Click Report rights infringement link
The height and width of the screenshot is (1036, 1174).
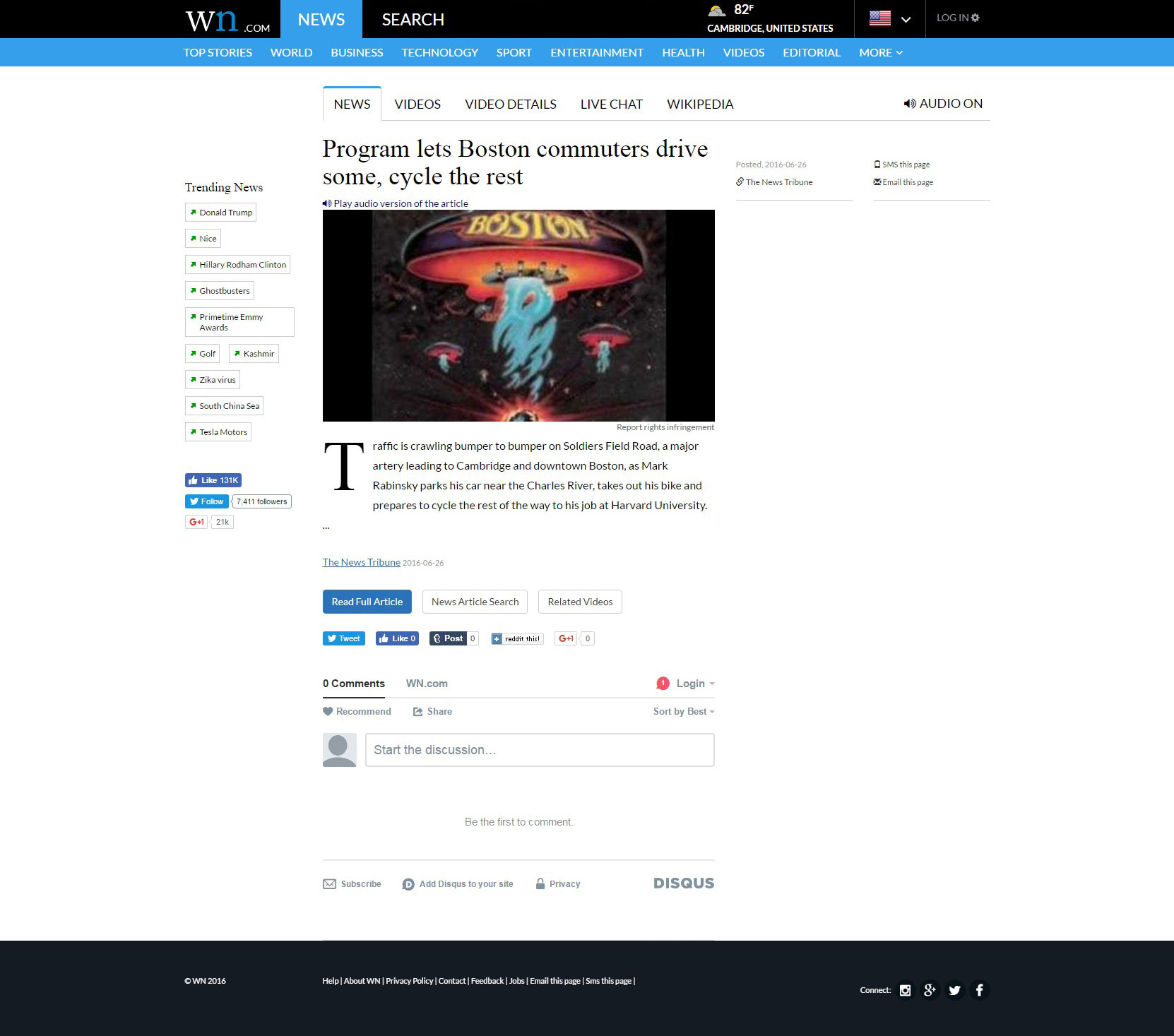(x=665, y=427)
